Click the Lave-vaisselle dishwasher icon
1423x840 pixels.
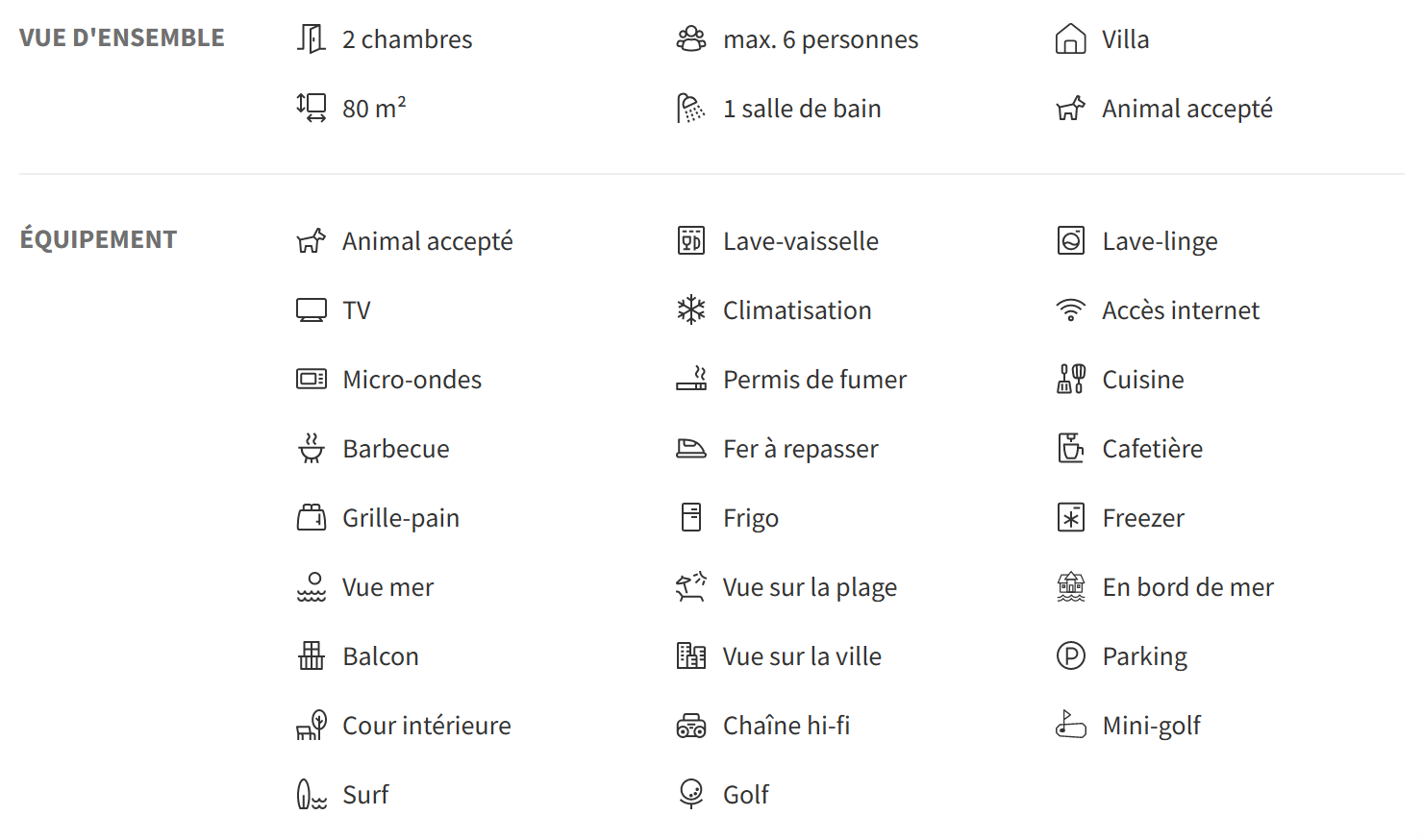click(x=691, y=240)
